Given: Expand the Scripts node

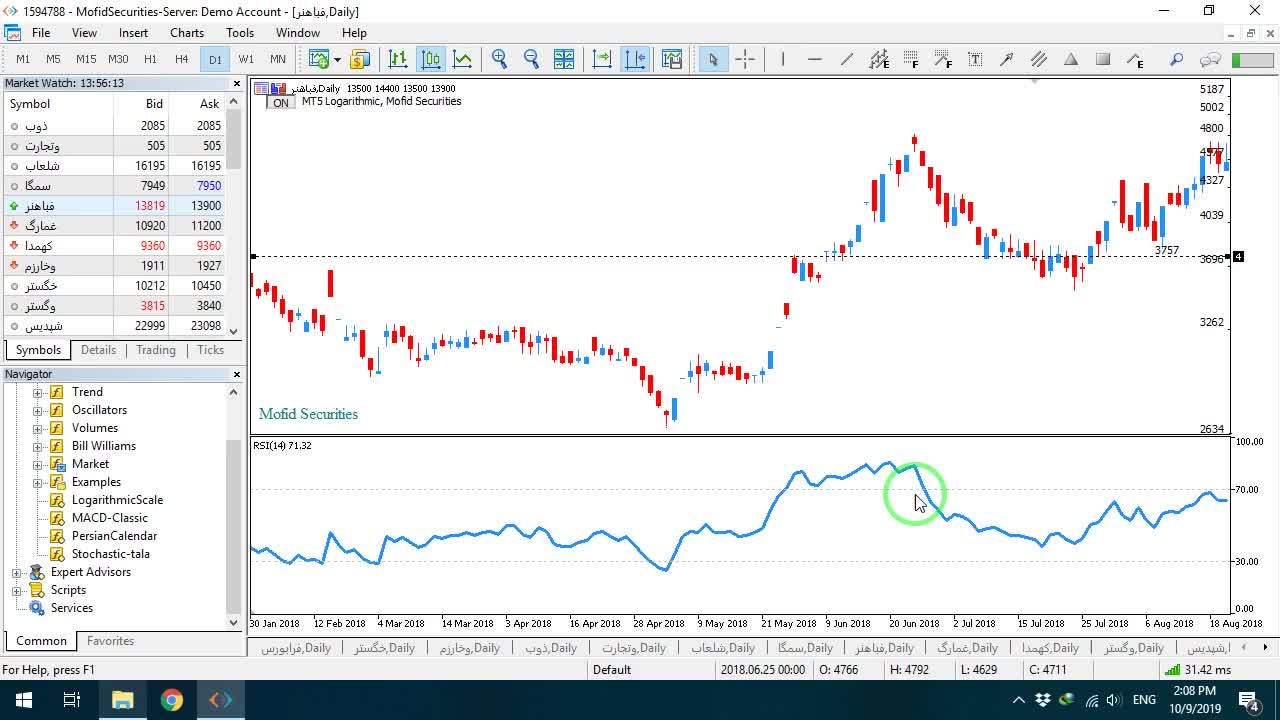Looking at the screenshot, I should [x=17, y=590].
